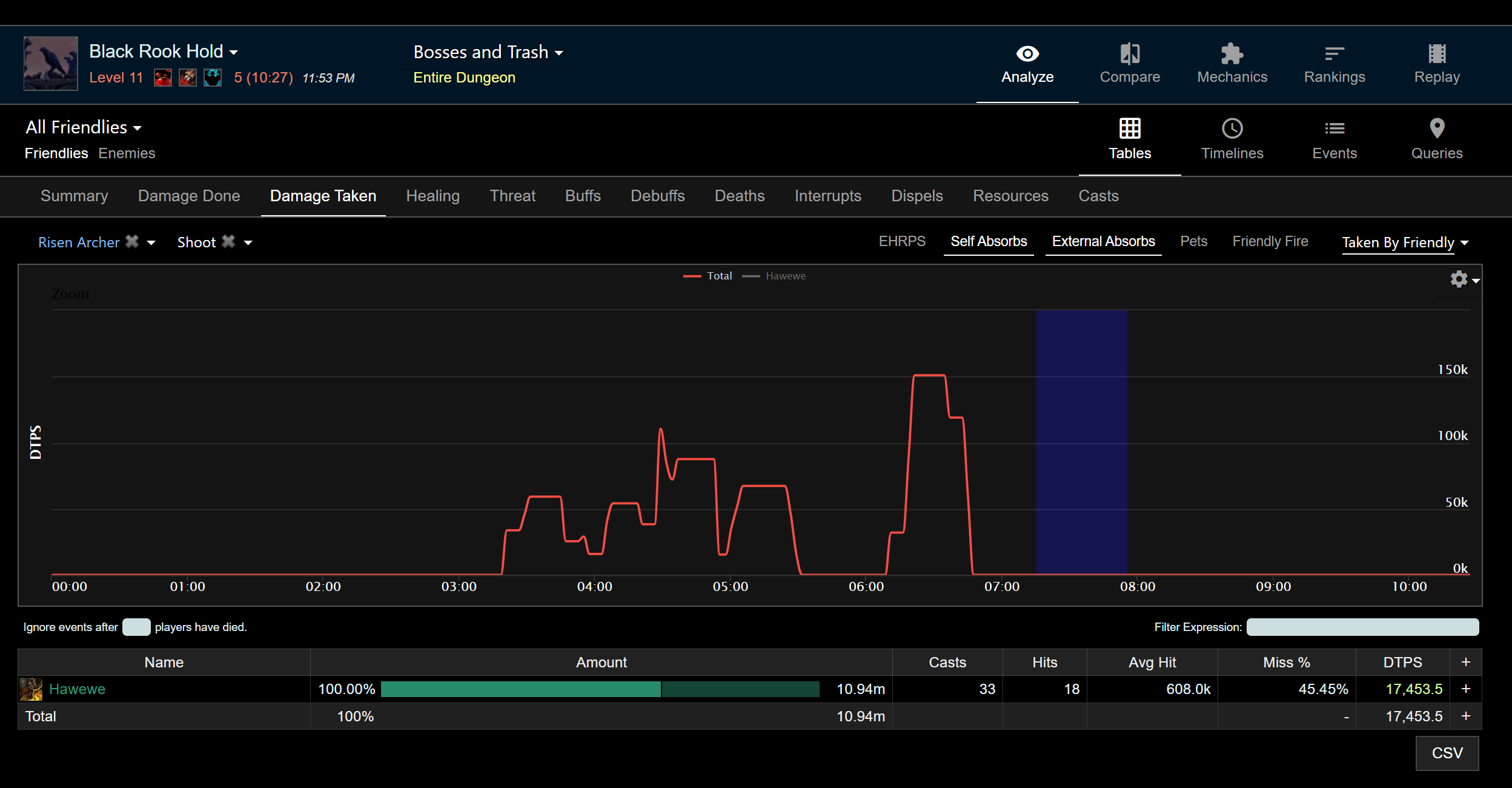1512x788 pixels.
Task: Toggle External Absorbs option
Action: pyautogui.click(x=1103, y=241)
